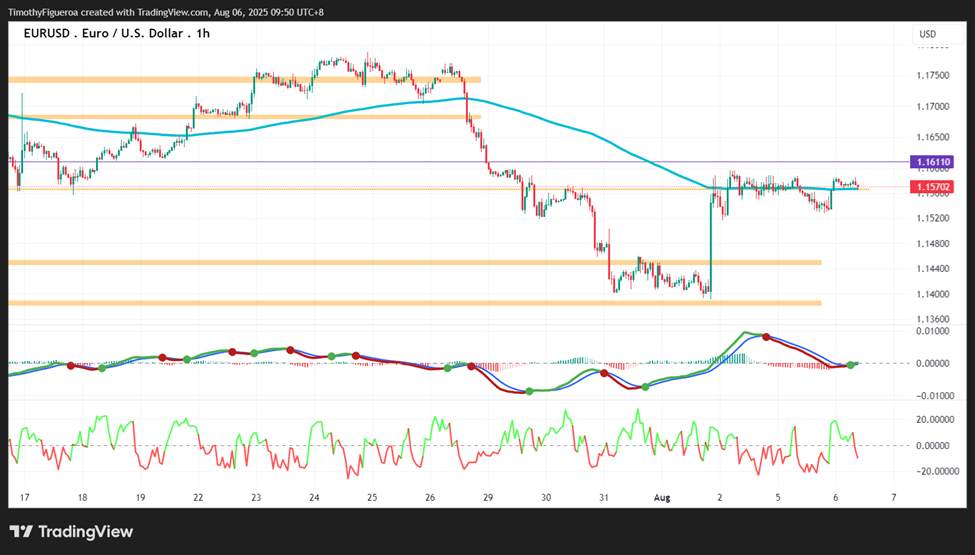Screen dimensions: 975x555
Task: Click the 20.00000 oscillator scale label
Action: pyautogui.click(x=933, y=420)
